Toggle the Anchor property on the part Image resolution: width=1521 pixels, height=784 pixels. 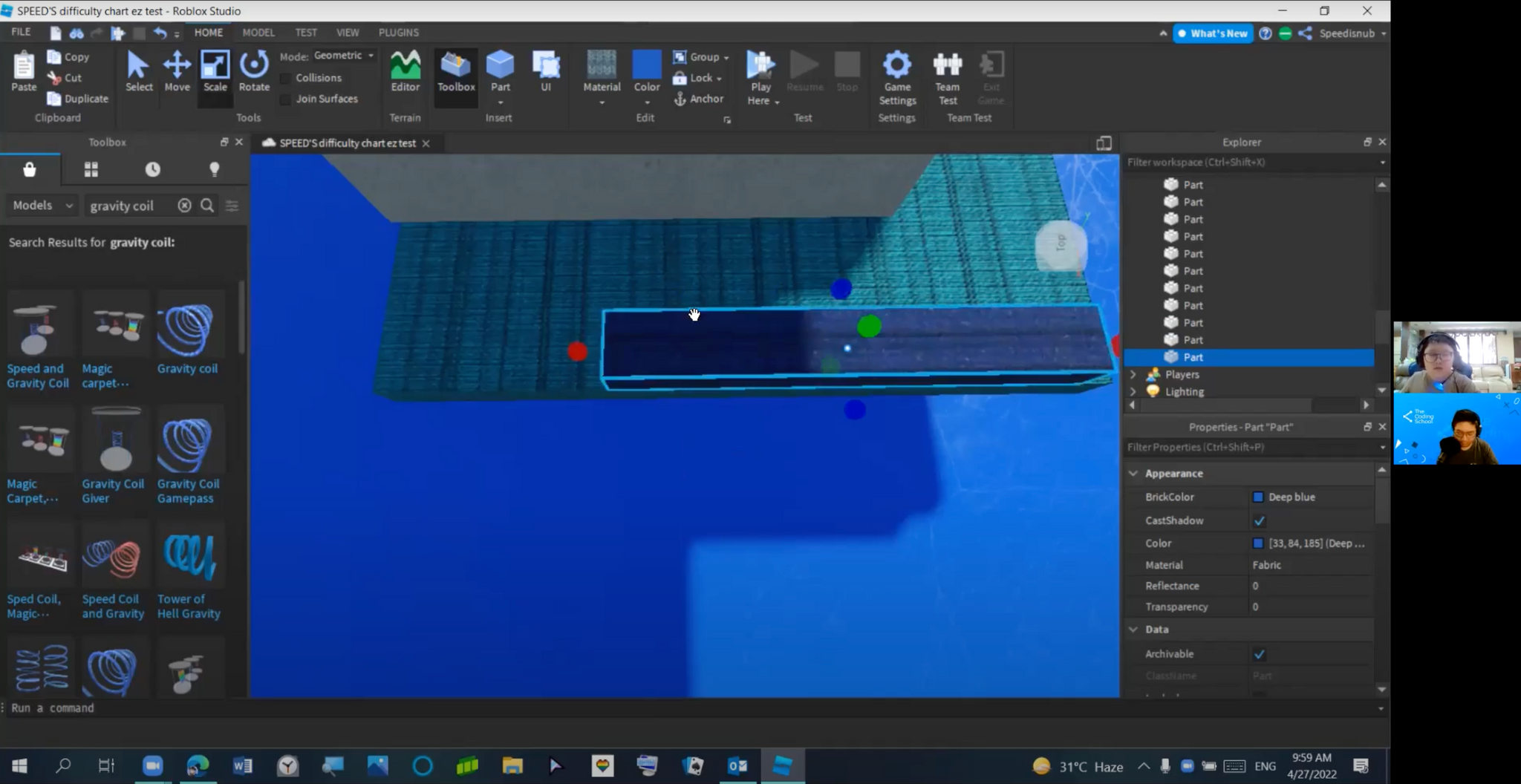(698, 98)
